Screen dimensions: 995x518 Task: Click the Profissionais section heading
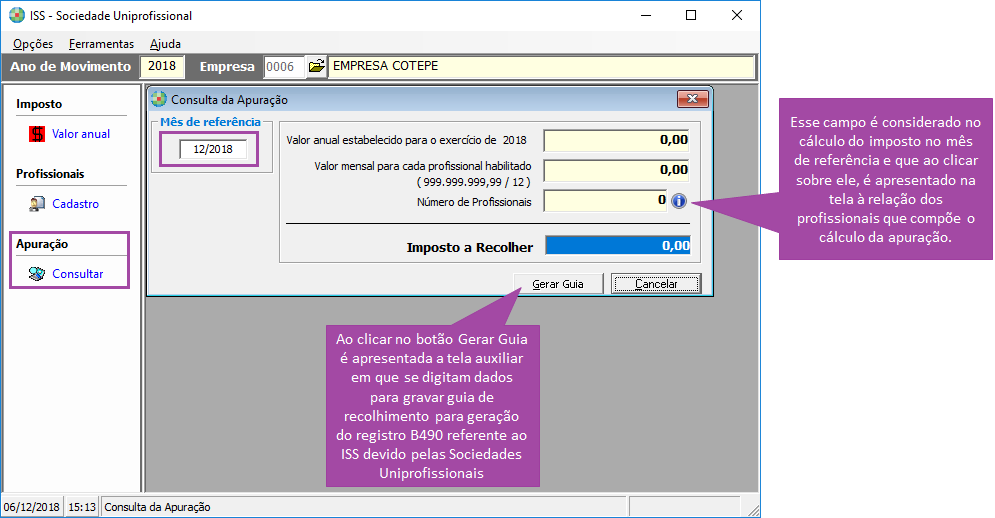click(x=50, y=174)
